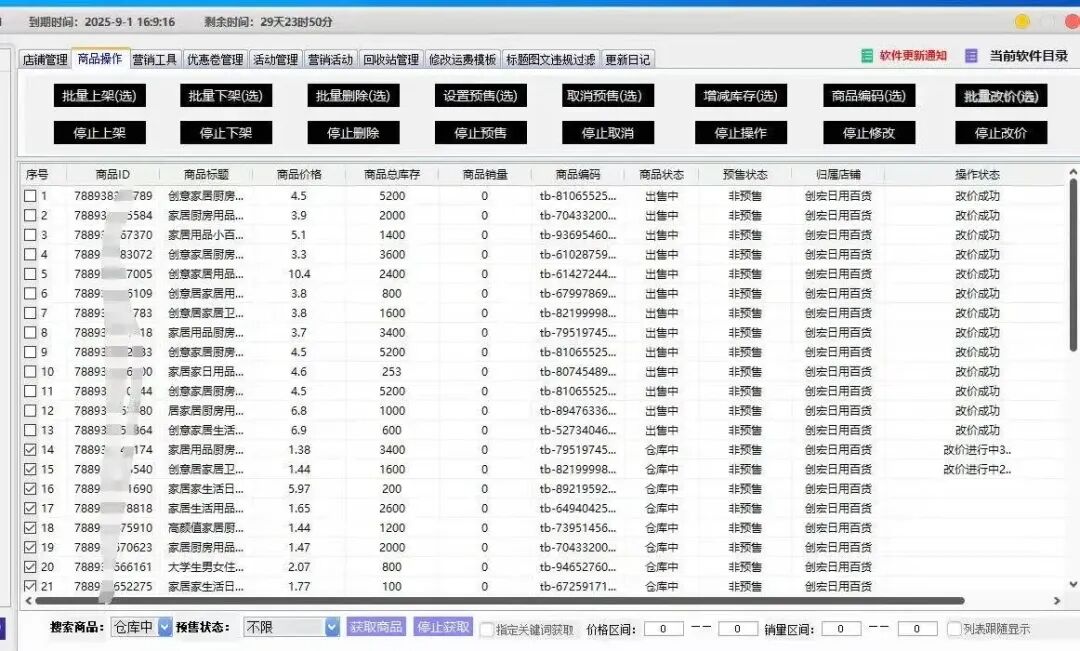
Task: Click the 销量区间 minimum input field
Action: tap(840, 628)
